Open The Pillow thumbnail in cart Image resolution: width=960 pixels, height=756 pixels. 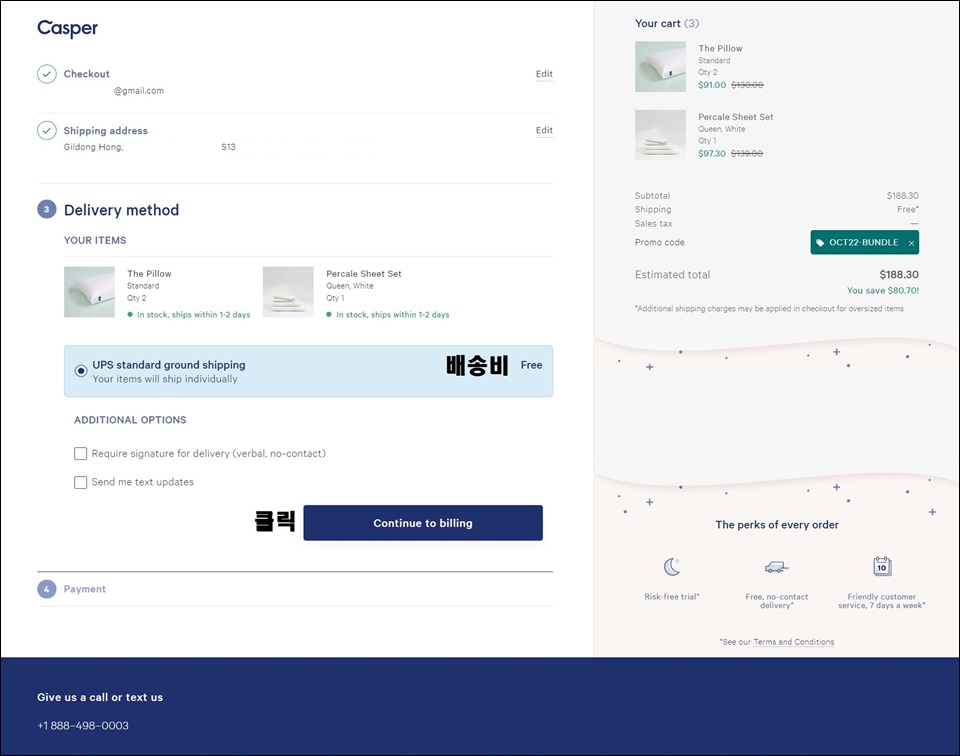click(660, 67)
